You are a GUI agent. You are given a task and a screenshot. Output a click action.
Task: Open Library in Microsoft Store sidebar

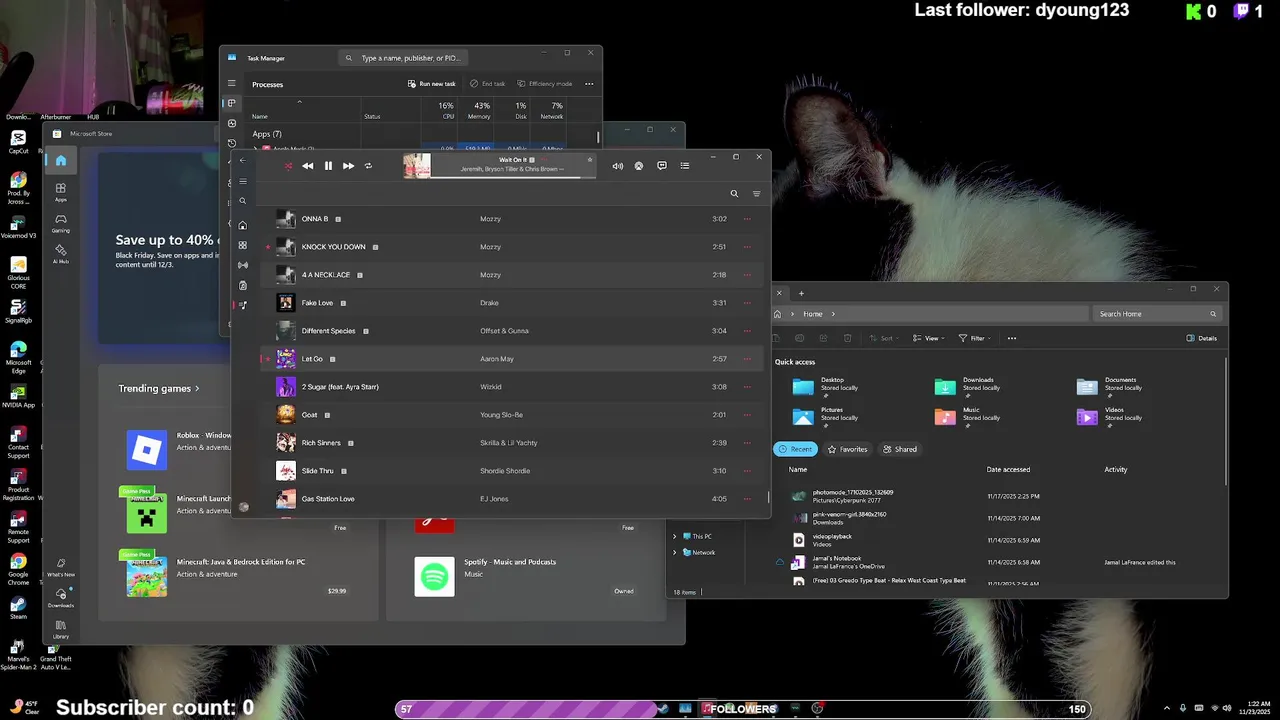[61, 629]
